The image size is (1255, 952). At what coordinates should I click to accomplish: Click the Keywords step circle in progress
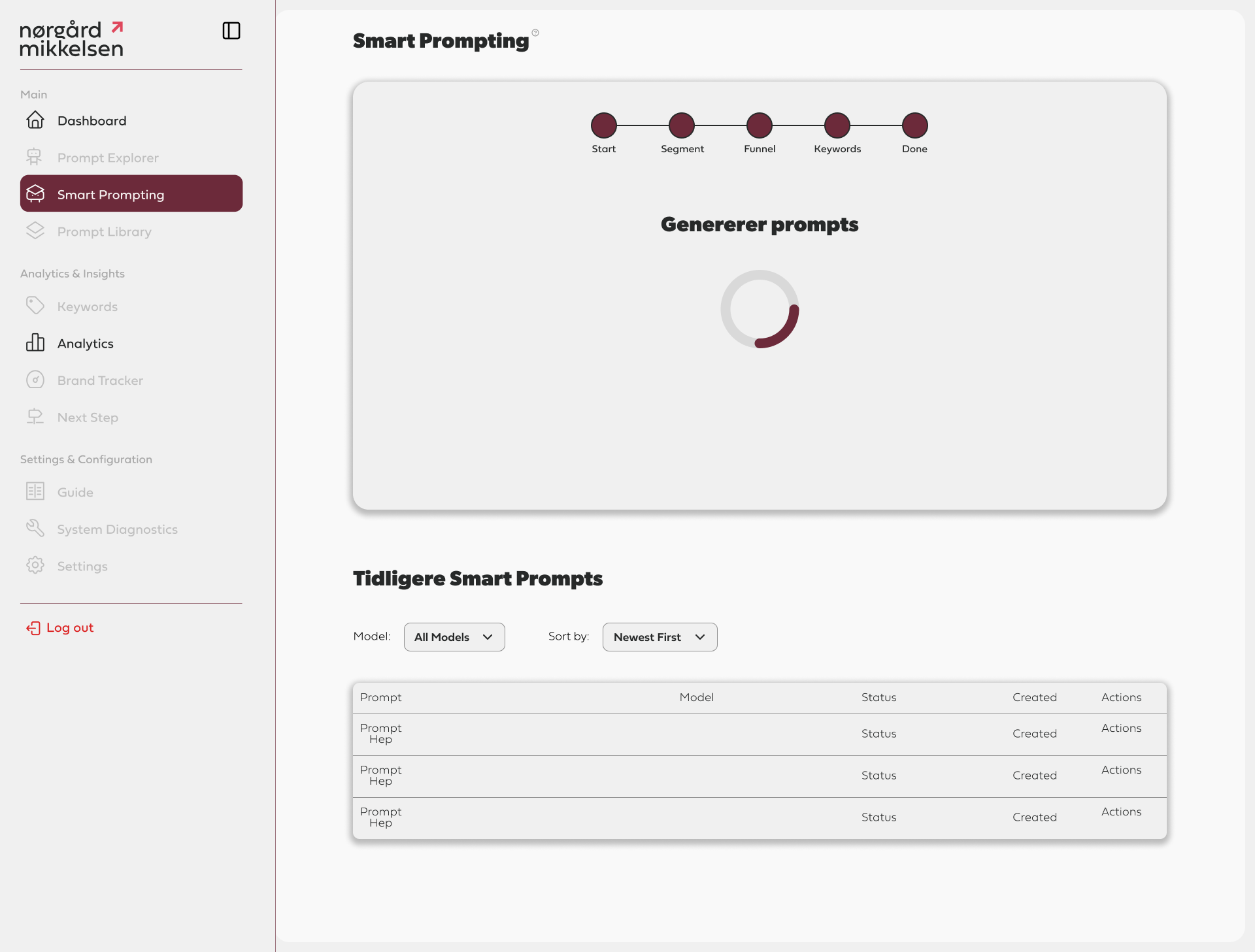click(837, 125)
